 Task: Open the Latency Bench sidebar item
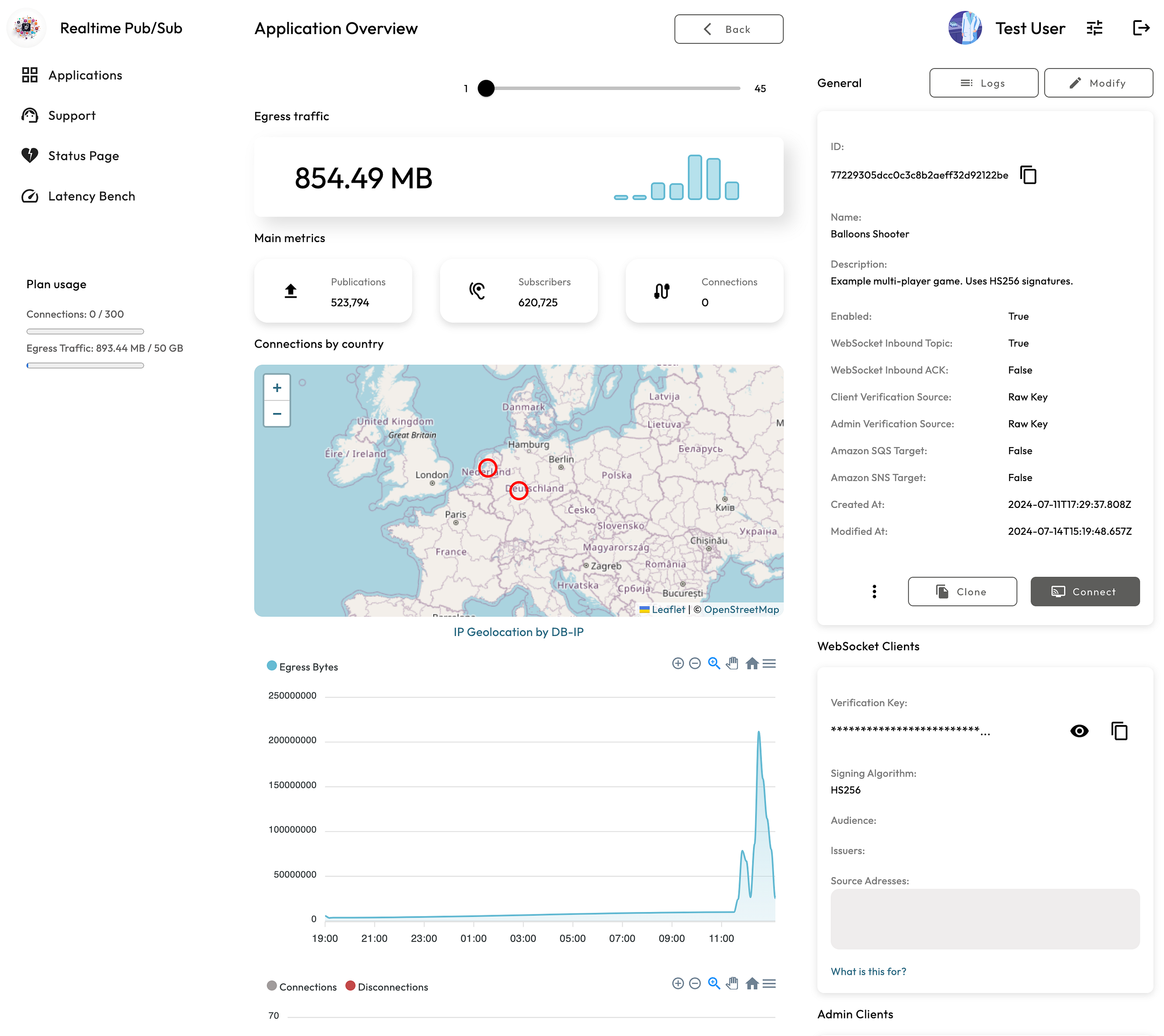(79, 196)
